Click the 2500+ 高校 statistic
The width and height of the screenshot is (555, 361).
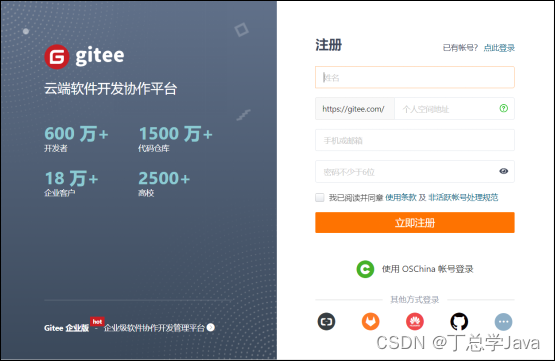(164, 183)
